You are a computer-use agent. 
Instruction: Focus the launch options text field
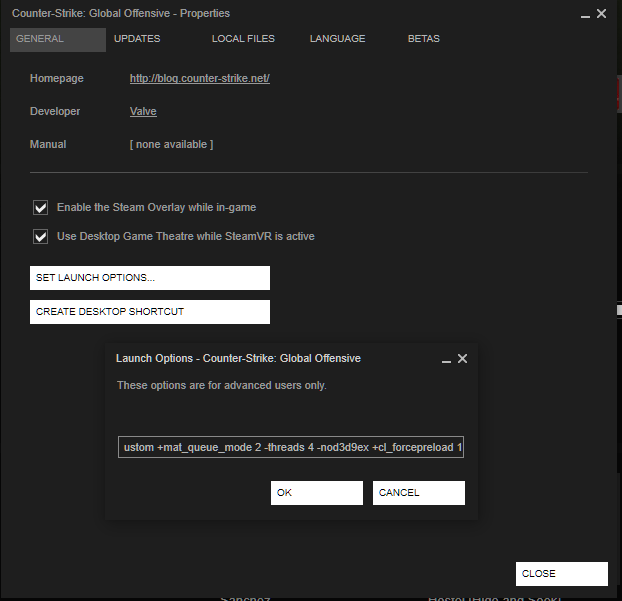pos(291,447)
